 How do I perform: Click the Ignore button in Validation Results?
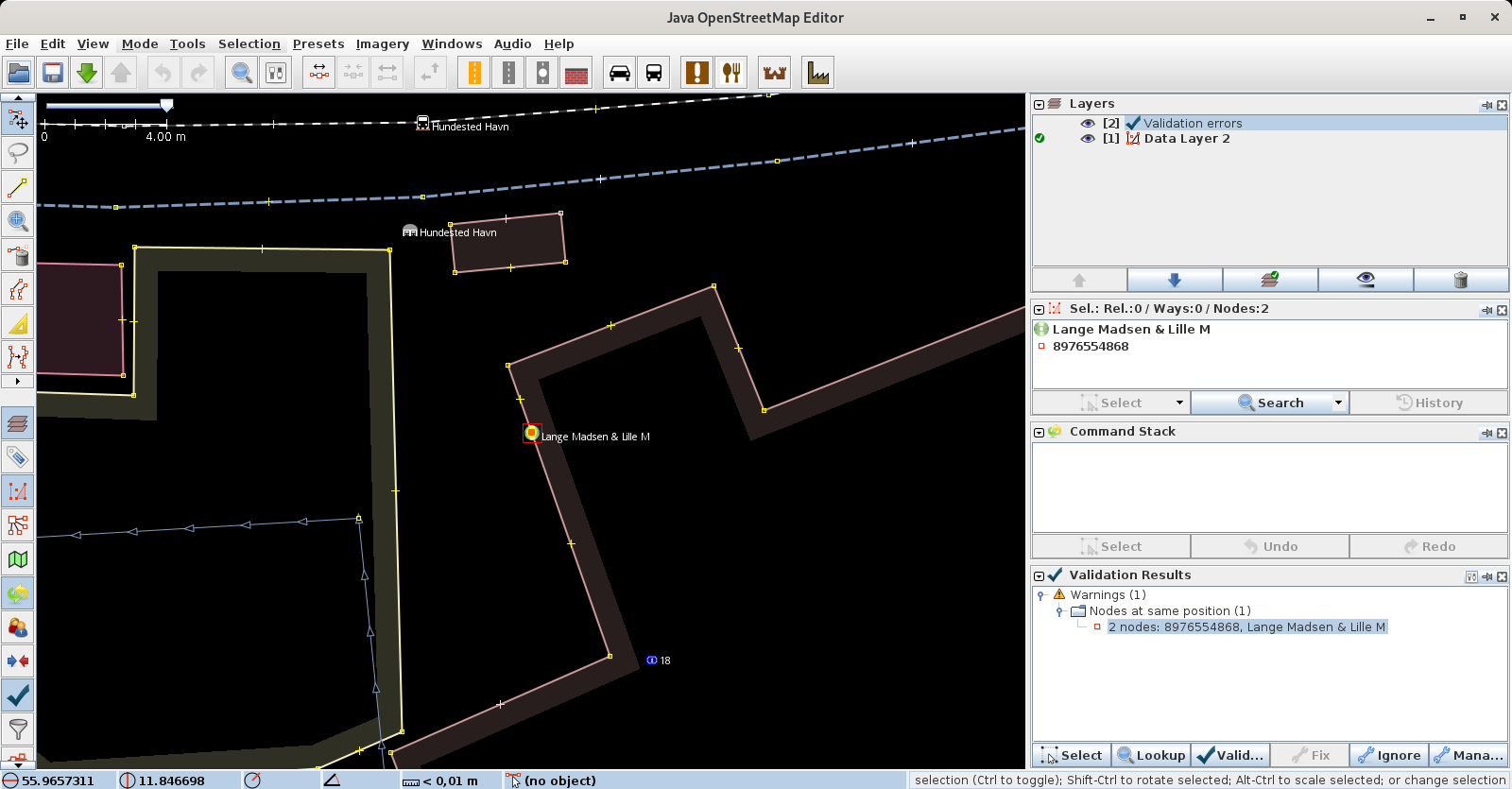1389,755
